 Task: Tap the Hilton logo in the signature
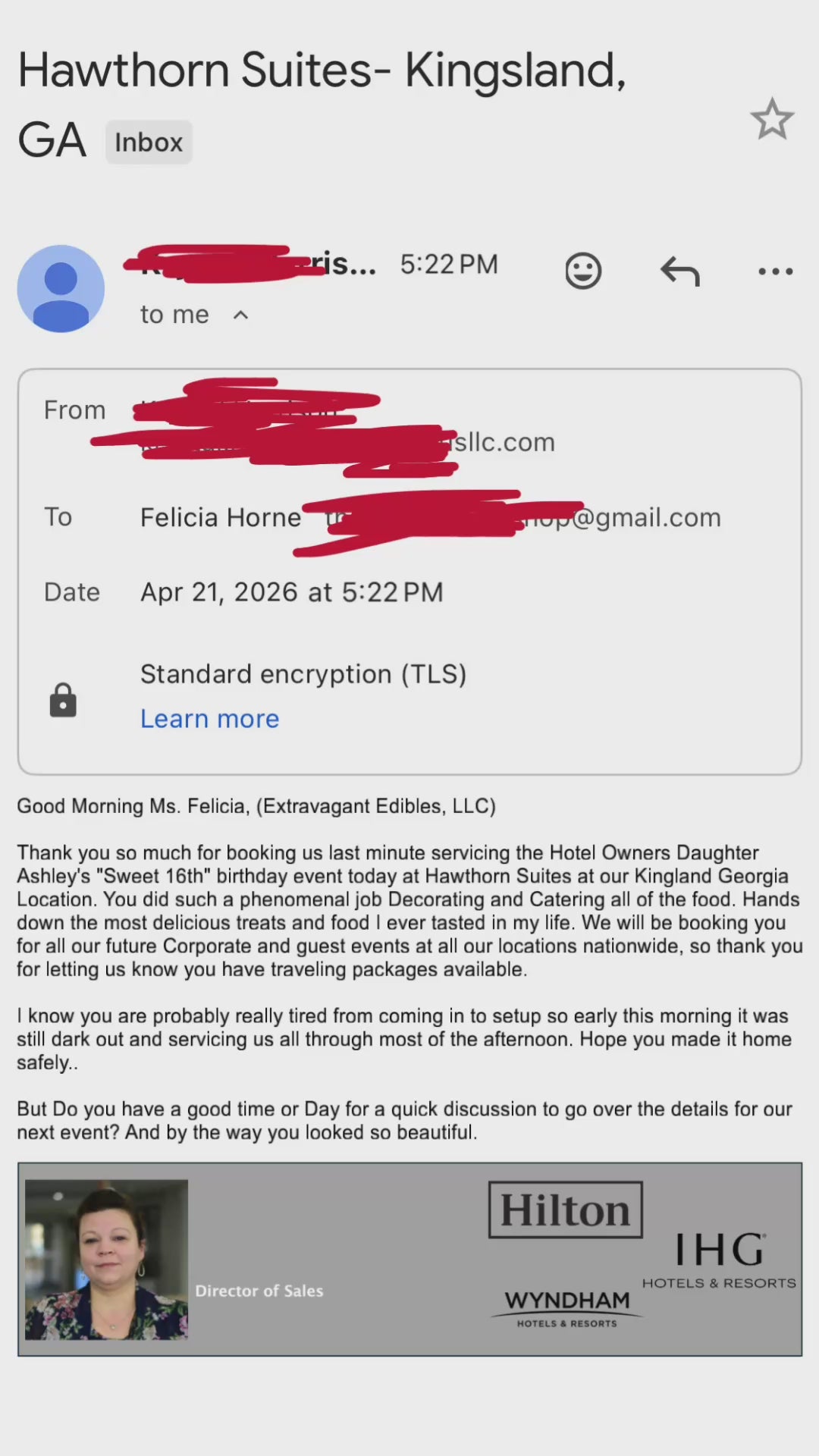click(x=565, y=1210)
